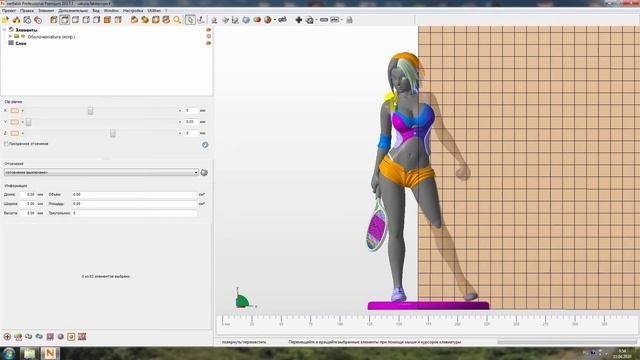Screen dimensions: 640x360
Task: Click the first zoom icon after view cubes
Action: pyautogui.click(x=134, y=20)
